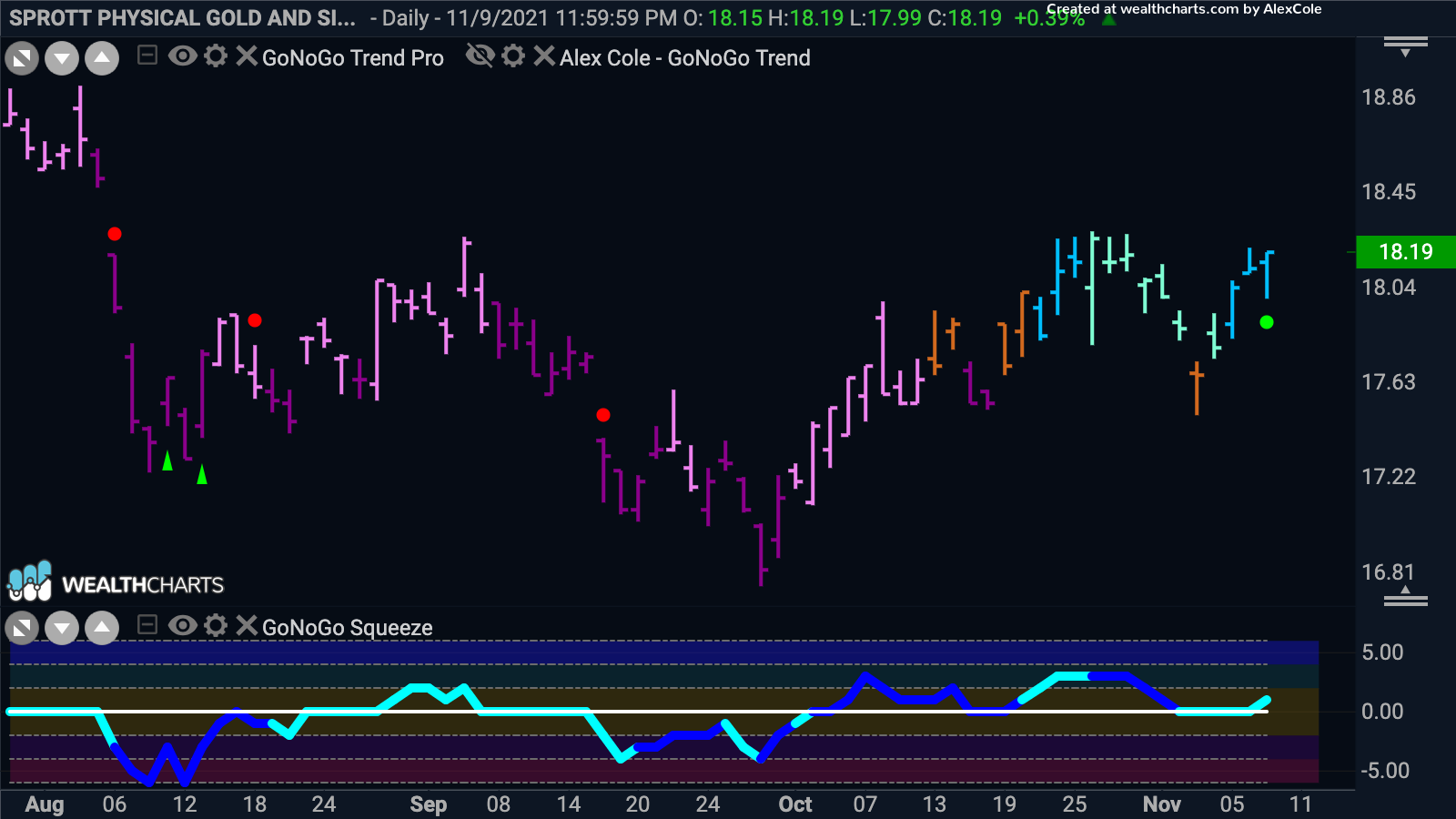
Task: Show the hidden Alex Cole GoNoGo Trend
Action: [x=480, y=56]
